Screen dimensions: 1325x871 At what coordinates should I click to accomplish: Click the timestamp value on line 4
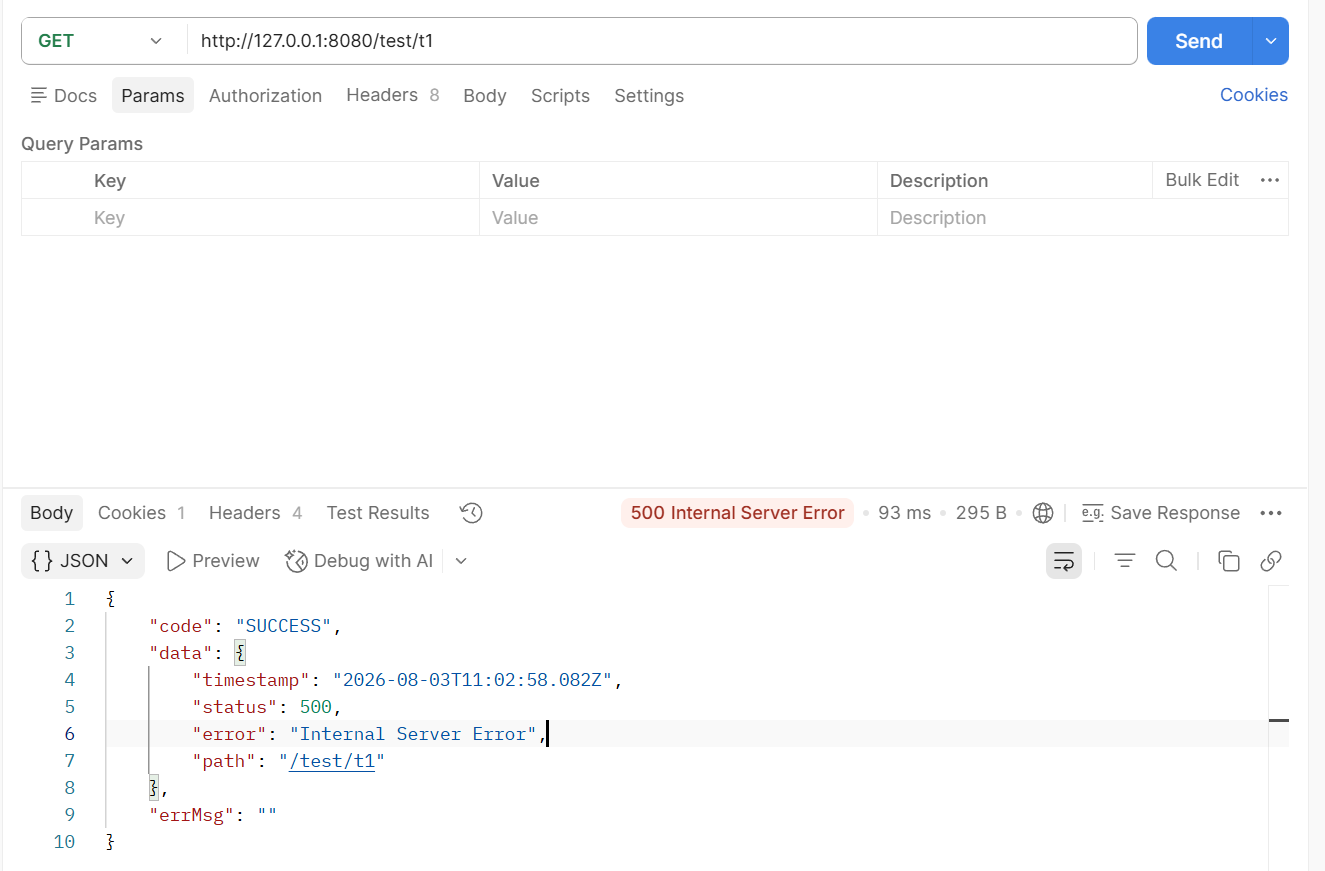(472, 680)
